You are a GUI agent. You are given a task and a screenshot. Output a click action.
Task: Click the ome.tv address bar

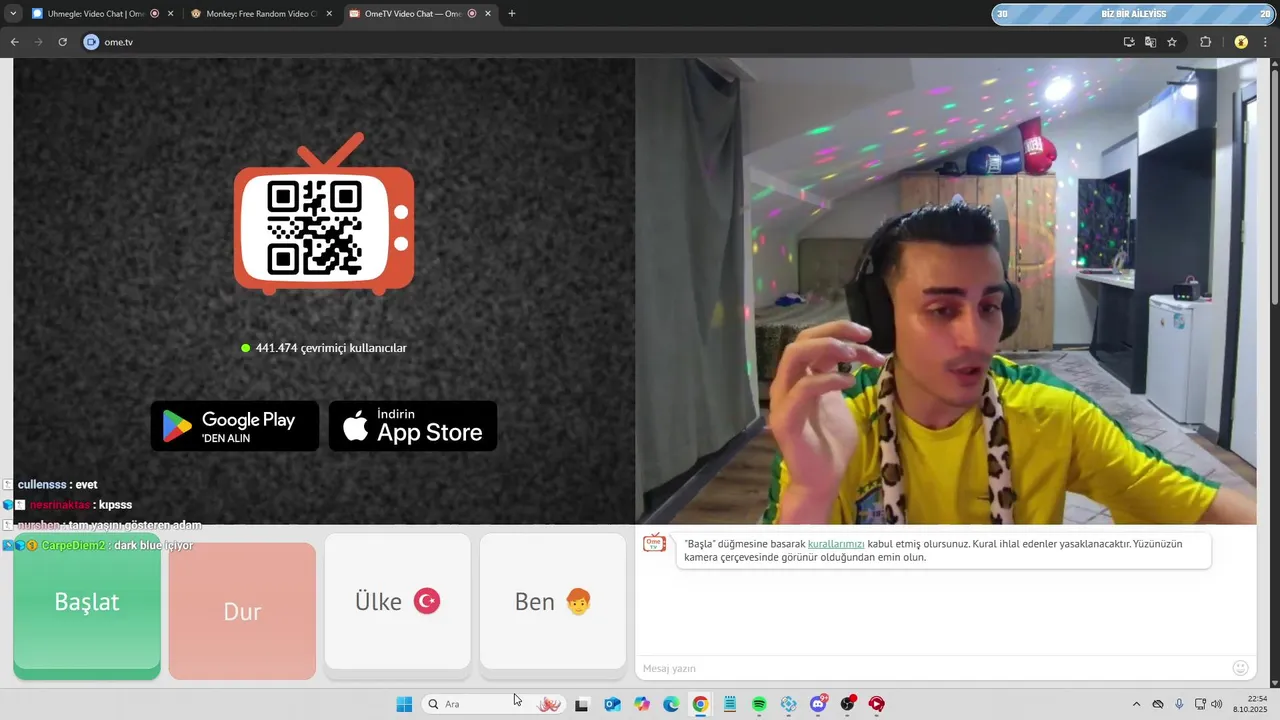[600, 42]
